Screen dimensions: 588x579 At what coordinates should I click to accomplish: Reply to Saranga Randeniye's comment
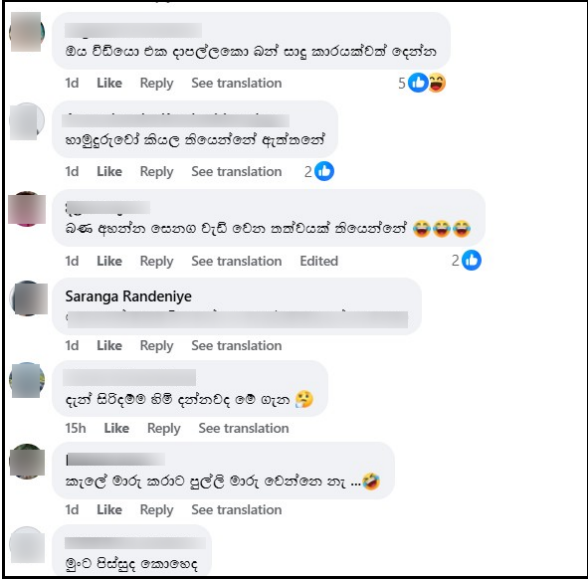tap(156, 346)
